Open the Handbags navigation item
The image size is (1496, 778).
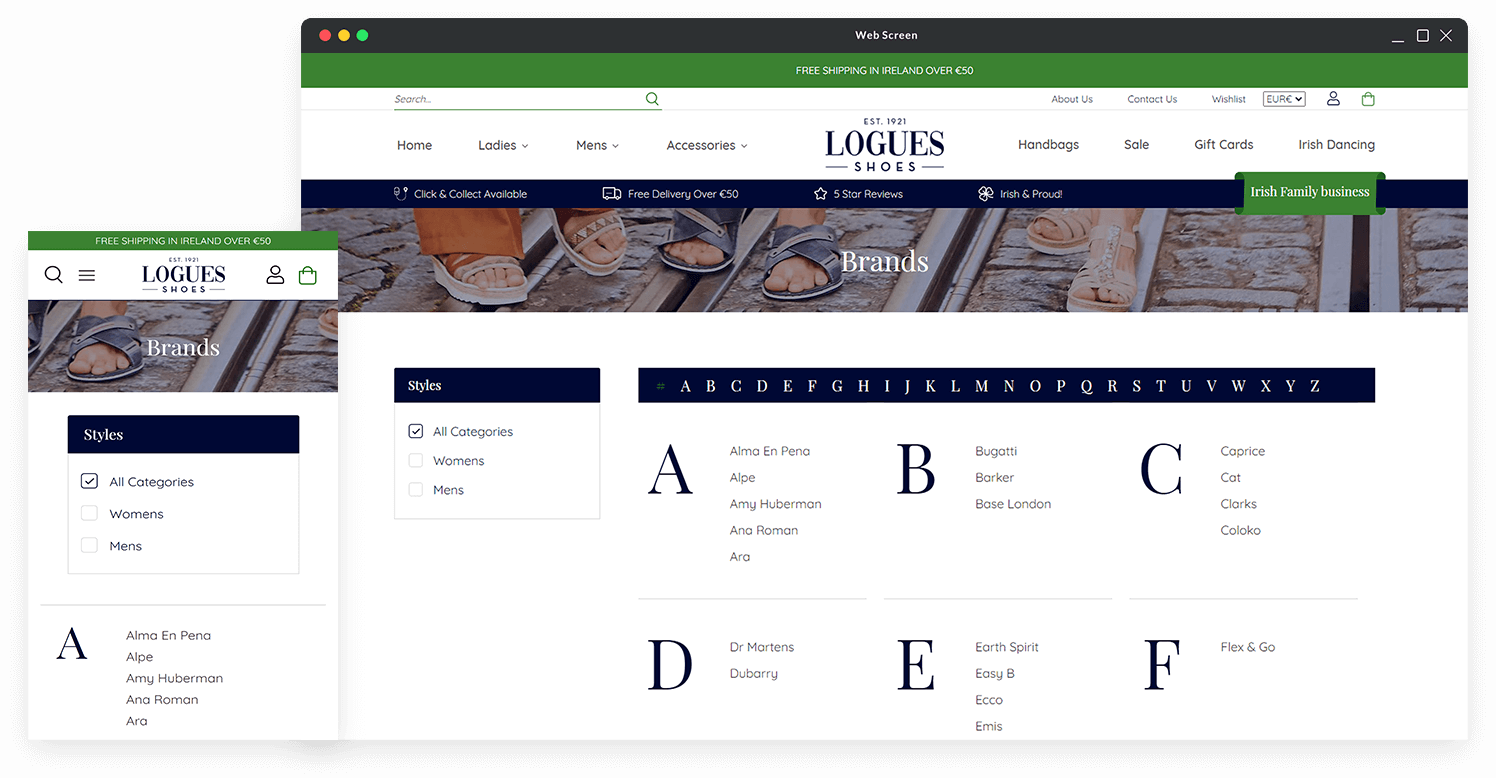click(x=1048, y=144)
